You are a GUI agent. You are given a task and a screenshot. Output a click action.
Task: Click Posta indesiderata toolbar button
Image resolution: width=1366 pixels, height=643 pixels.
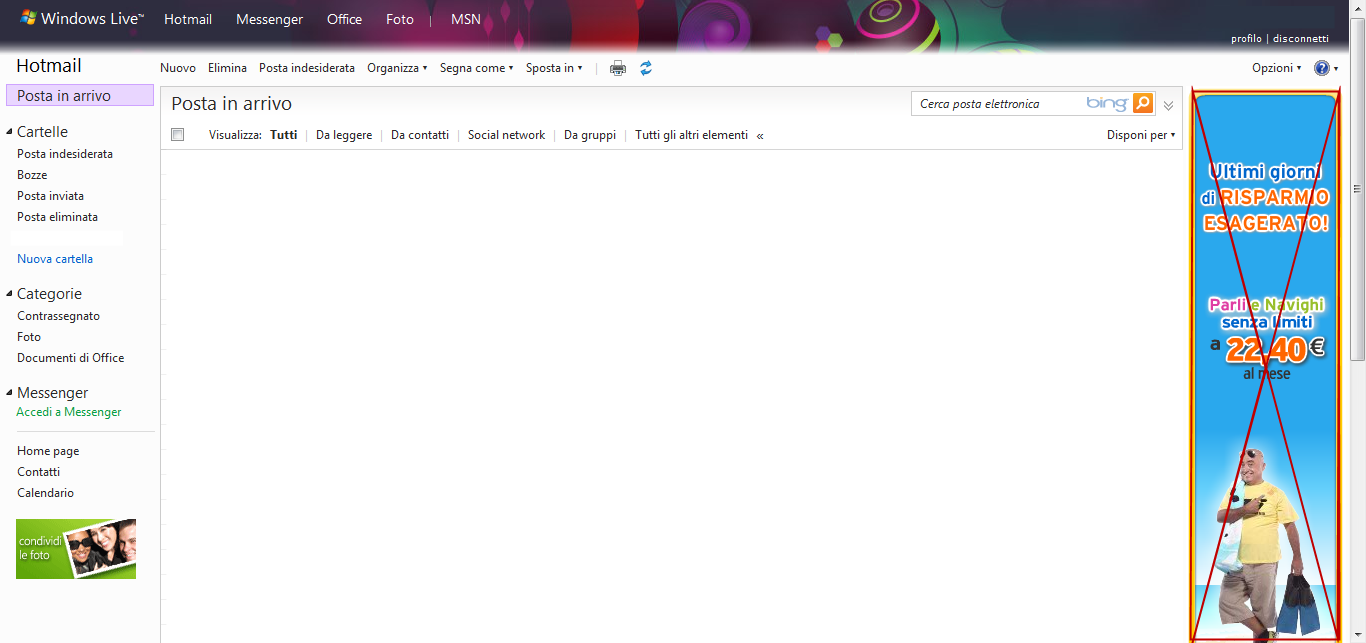tap(307, 68)
